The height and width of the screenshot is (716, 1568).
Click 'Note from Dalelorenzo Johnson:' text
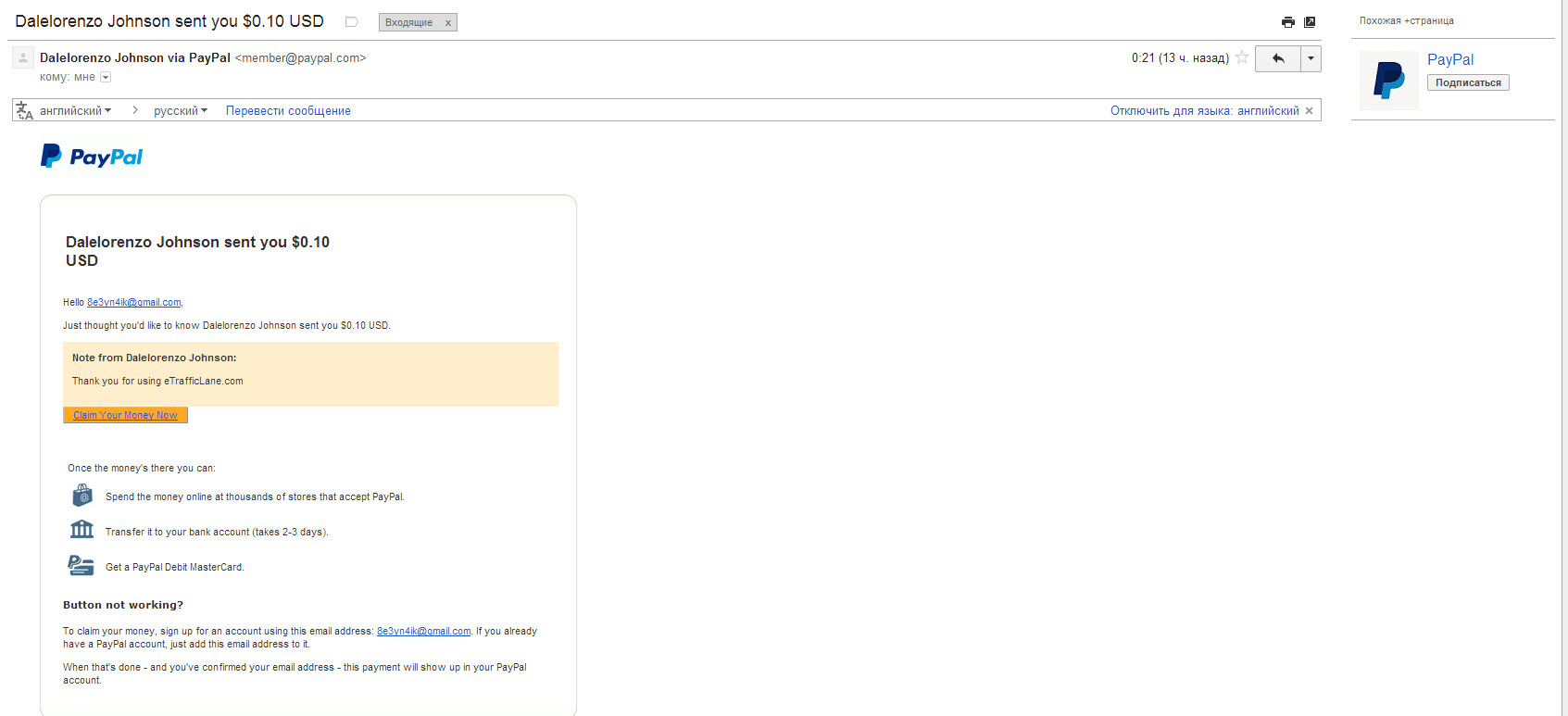coord(155,358)
